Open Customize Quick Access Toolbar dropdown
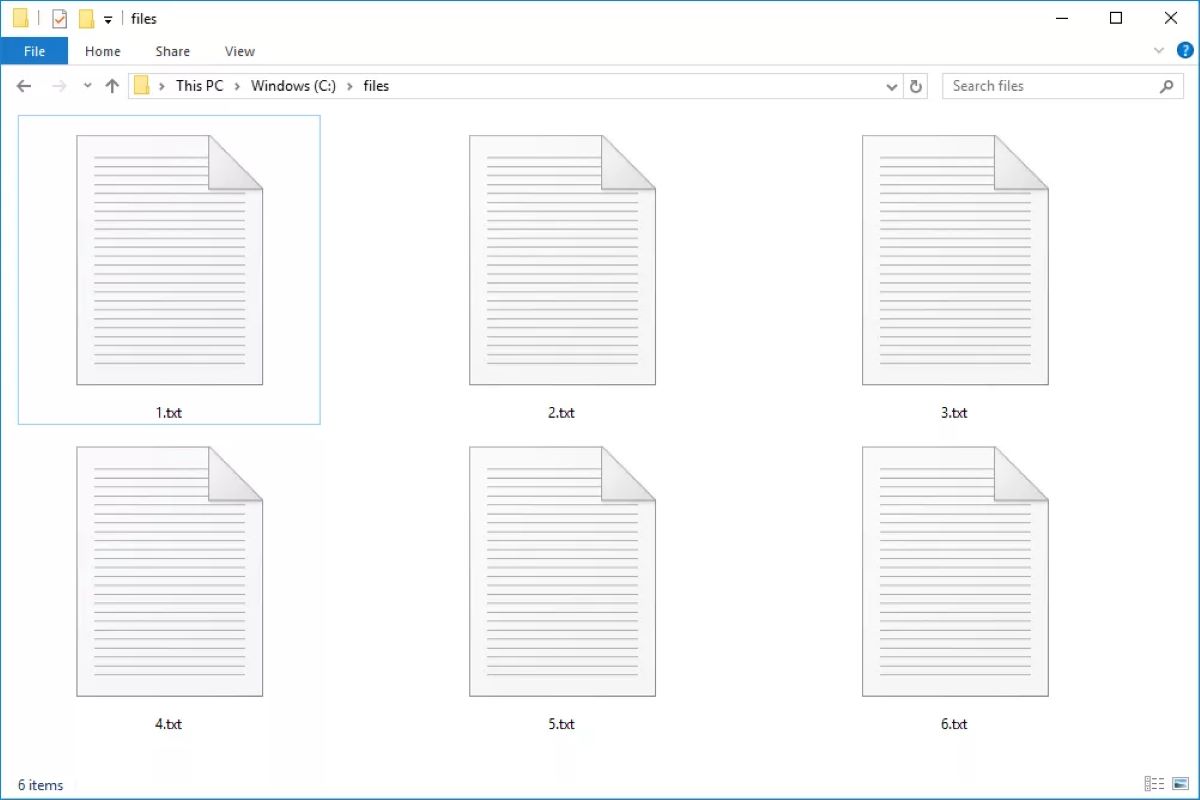 [108, 19]
